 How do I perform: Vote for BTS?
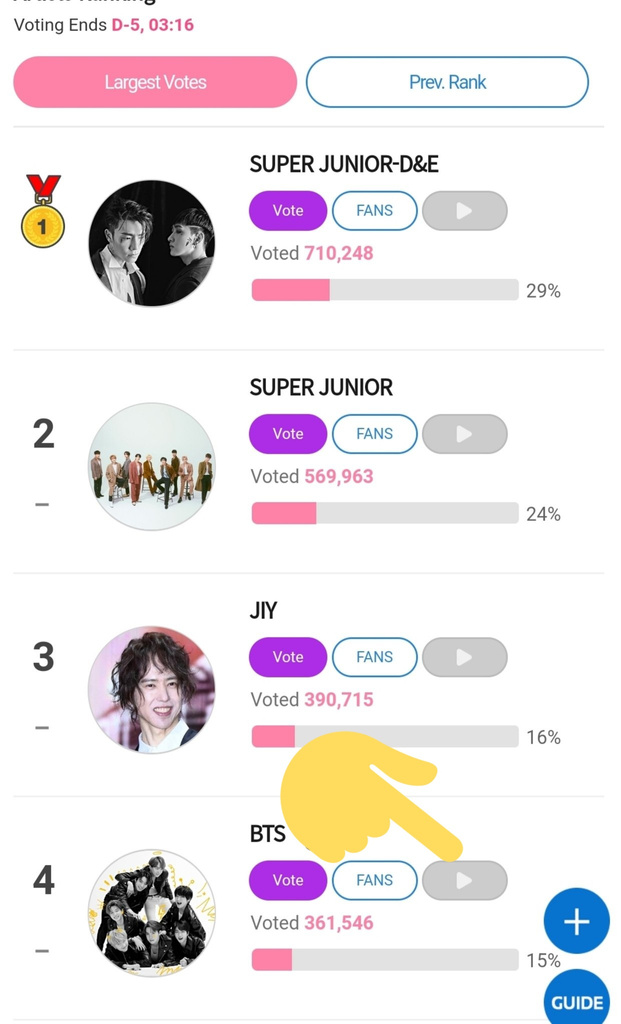pyautogui.click(x=288, y=880)
